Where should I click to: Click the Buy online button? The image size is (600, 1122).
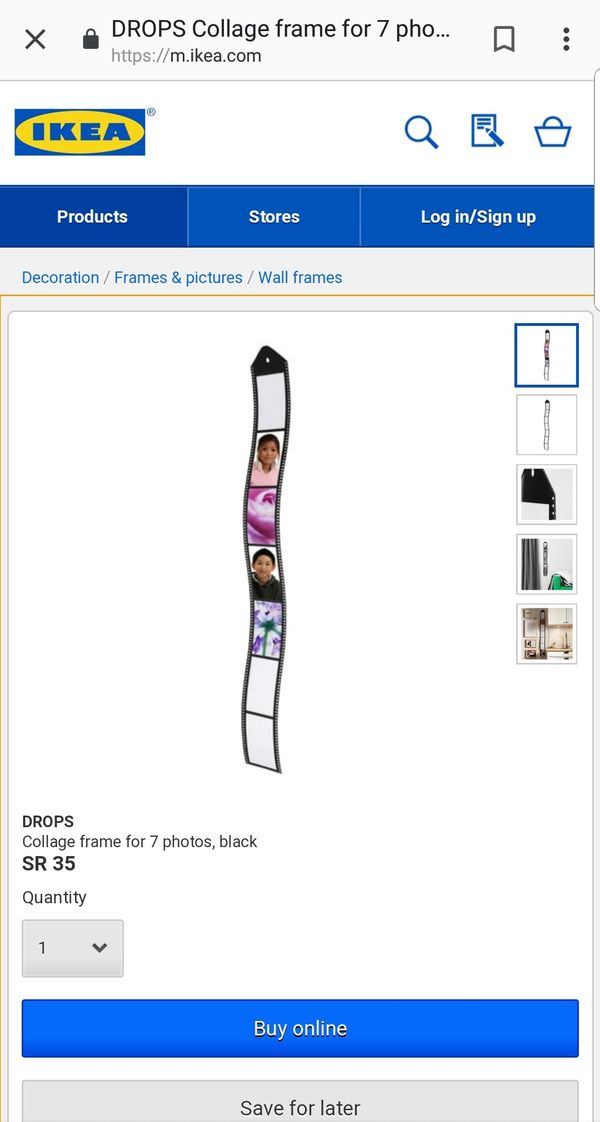300,1028
